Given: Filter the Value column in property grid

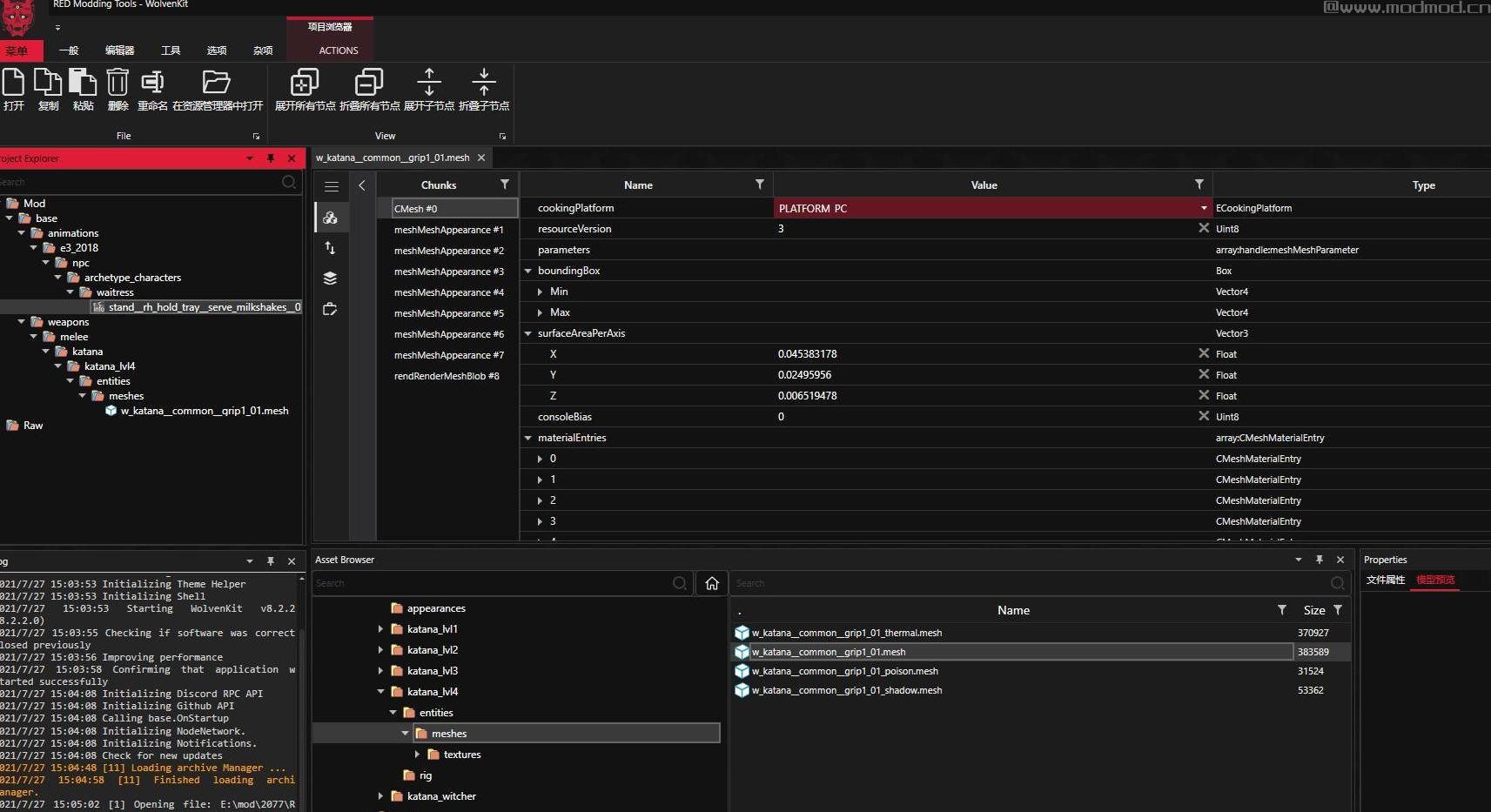Looking at the screenshot, I should [x=1199, y=185].
